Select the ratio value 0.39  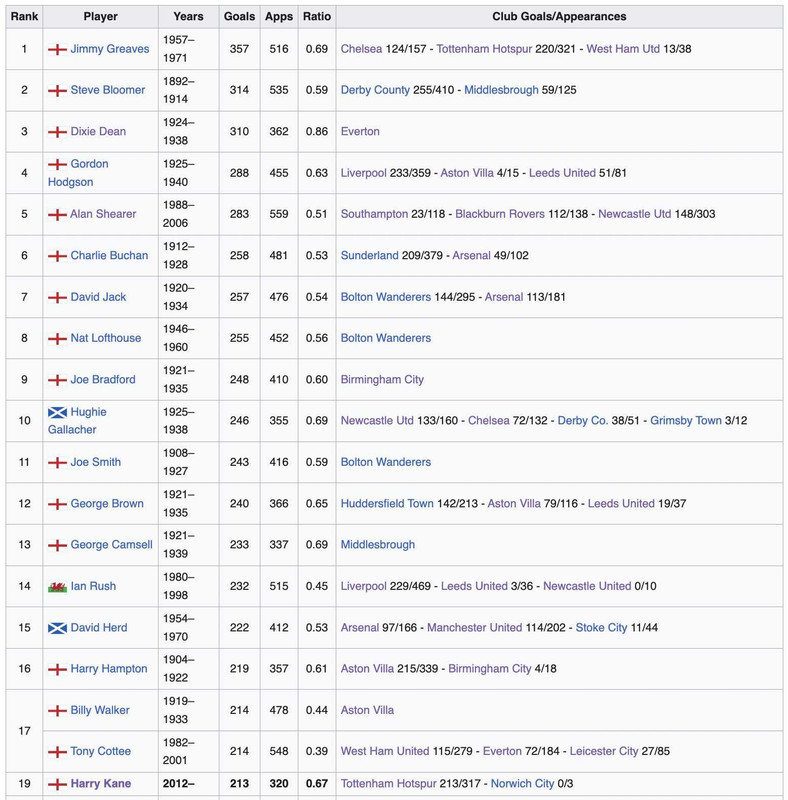click(x=317, y=751)
